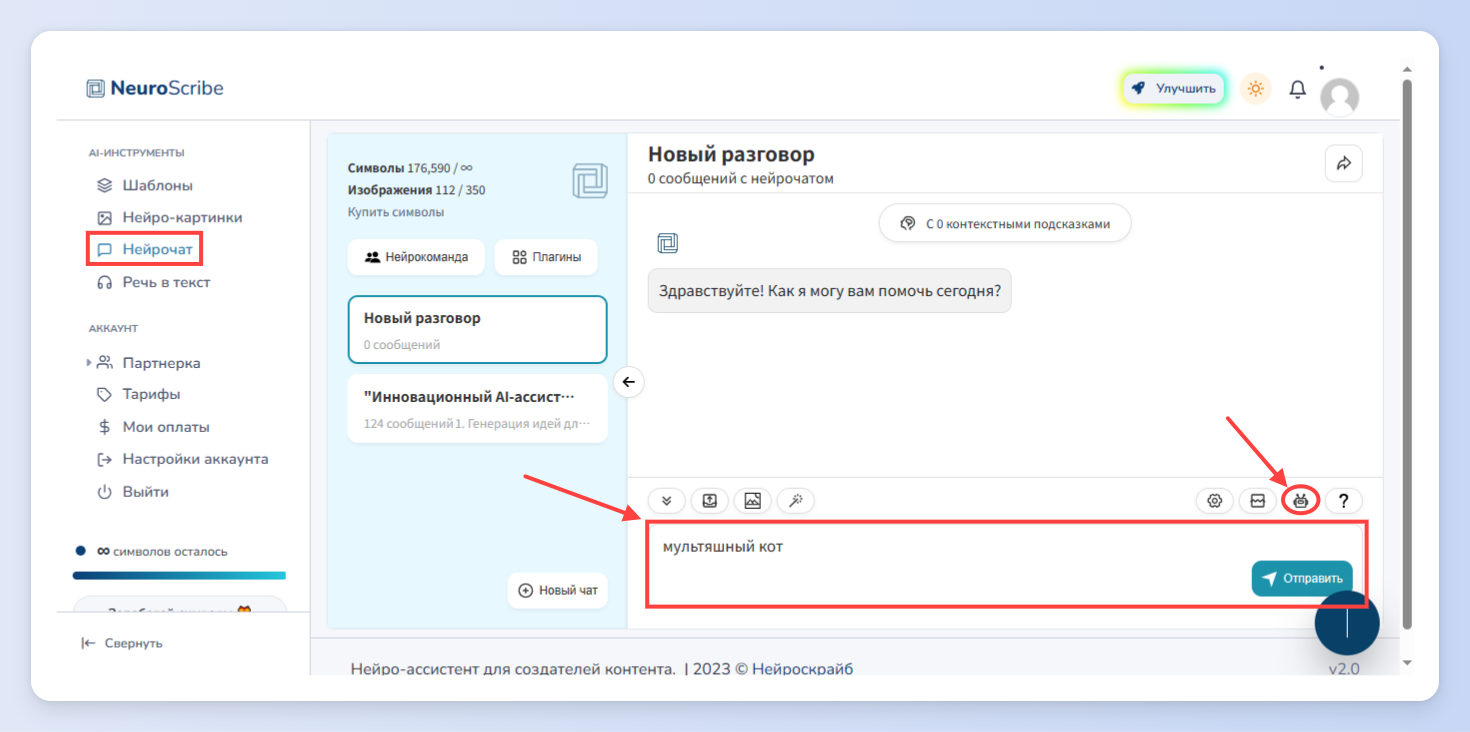Click Выйти to log out
Image resolution: width=1470 pixels, height=732 pixels.
(133, 492)
